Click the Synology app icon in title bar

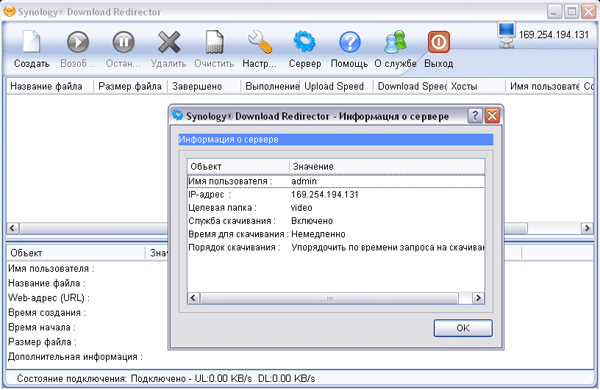tap(9, 11)
